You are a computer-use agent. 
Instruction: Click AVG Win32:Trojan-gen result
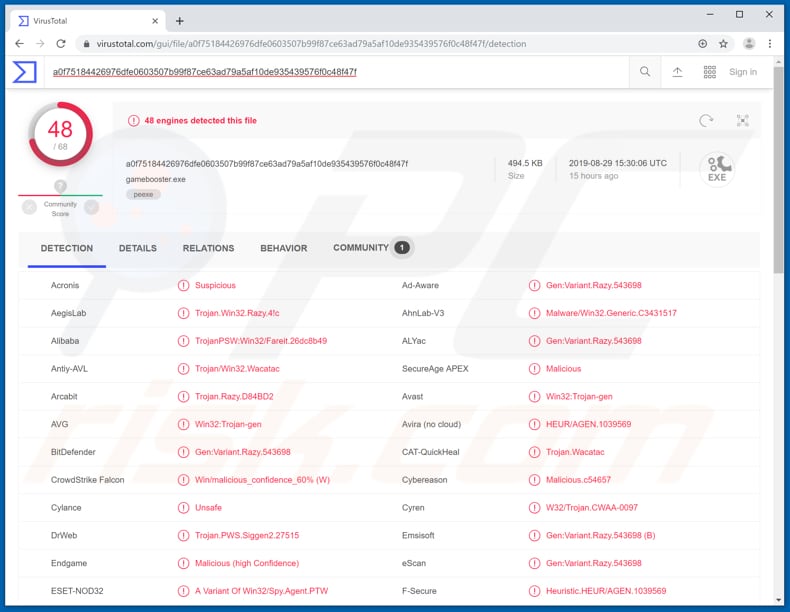coord(228,424)
